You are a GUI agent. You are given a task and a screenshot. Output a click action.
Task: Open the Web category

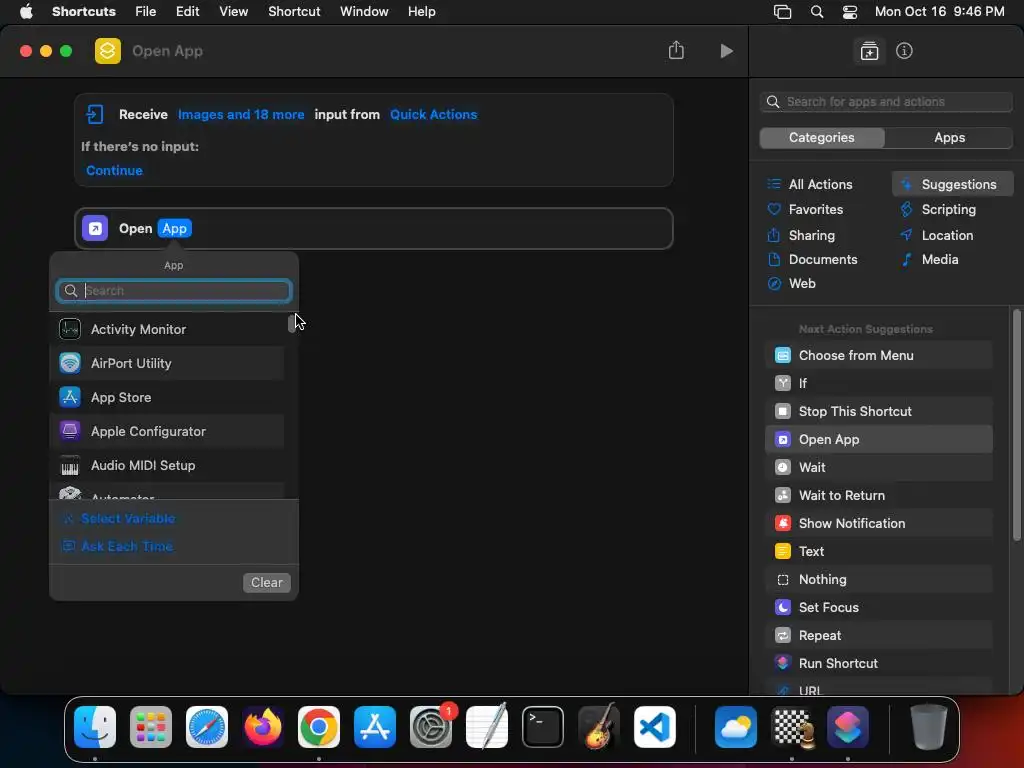tap(802, 283)
